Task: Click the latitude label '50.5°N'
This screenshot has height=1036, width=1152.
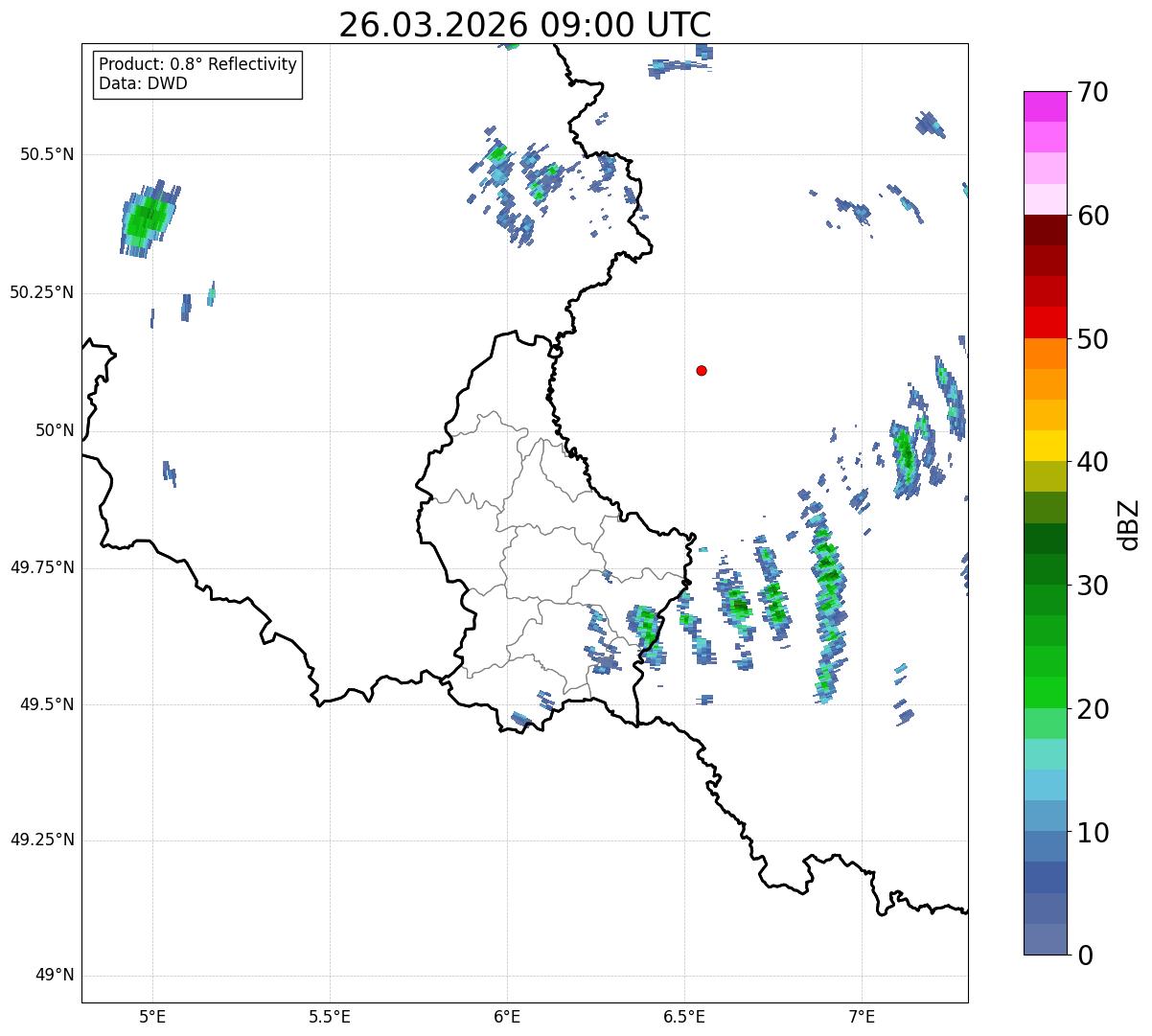Action: [47, 154]
